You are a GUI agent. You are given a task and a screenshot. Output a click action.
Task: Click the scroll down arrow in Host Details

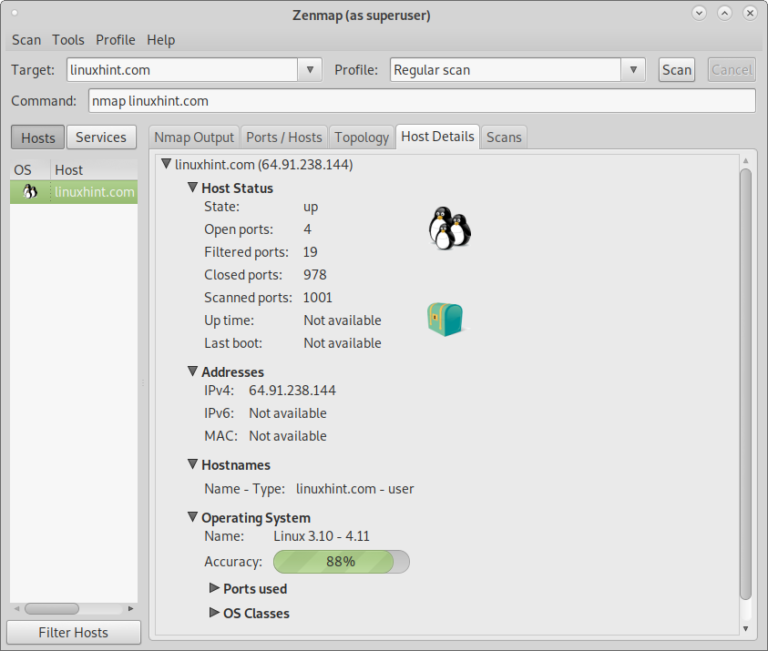(x=745, y=628)
